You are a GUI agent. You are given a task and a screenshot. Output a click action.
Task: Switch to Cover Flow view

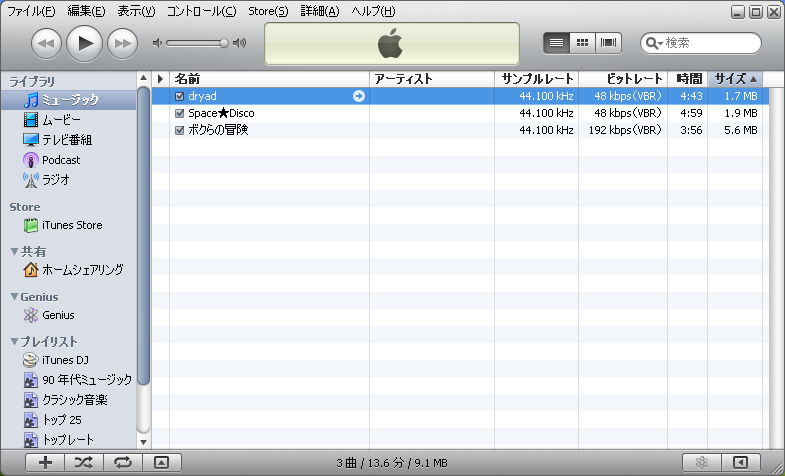[608, 43]
